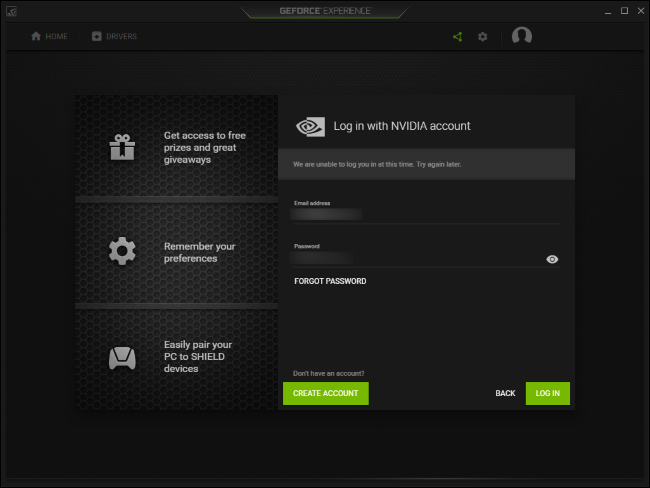Screen dimensions: 650x488
Task: Click the NVIDIA eye logo beside login title
Action: click(x=310, y=126)
